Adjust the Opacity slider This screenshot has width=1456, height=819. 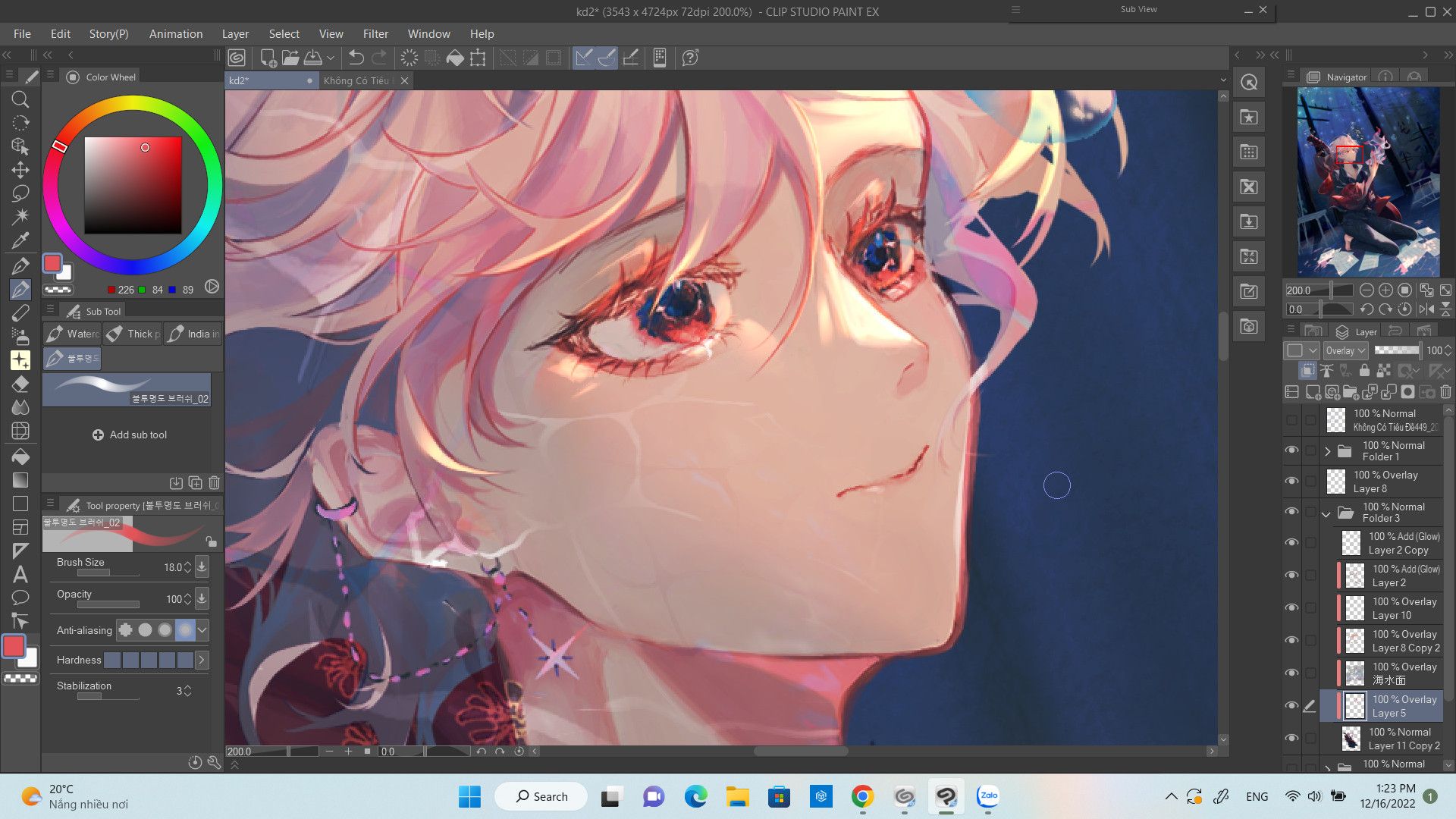click(x=108, y=604)
